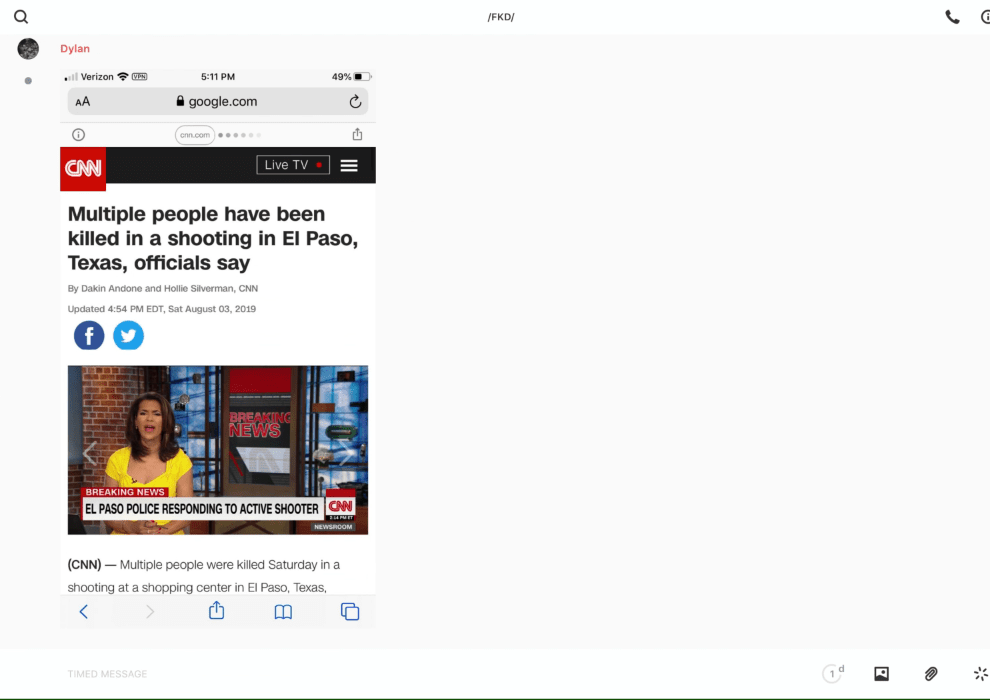The width and height of the screenshot is (990, 700).
Task: Click the Facebook share icon in the article
Action: (89, 336)
